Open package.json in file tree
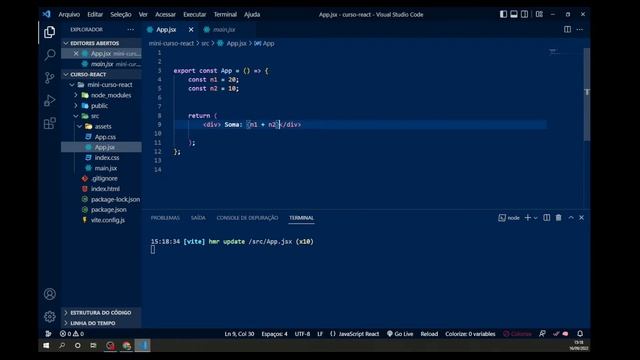Screen dimensions: 640x360 click(101, 209)
